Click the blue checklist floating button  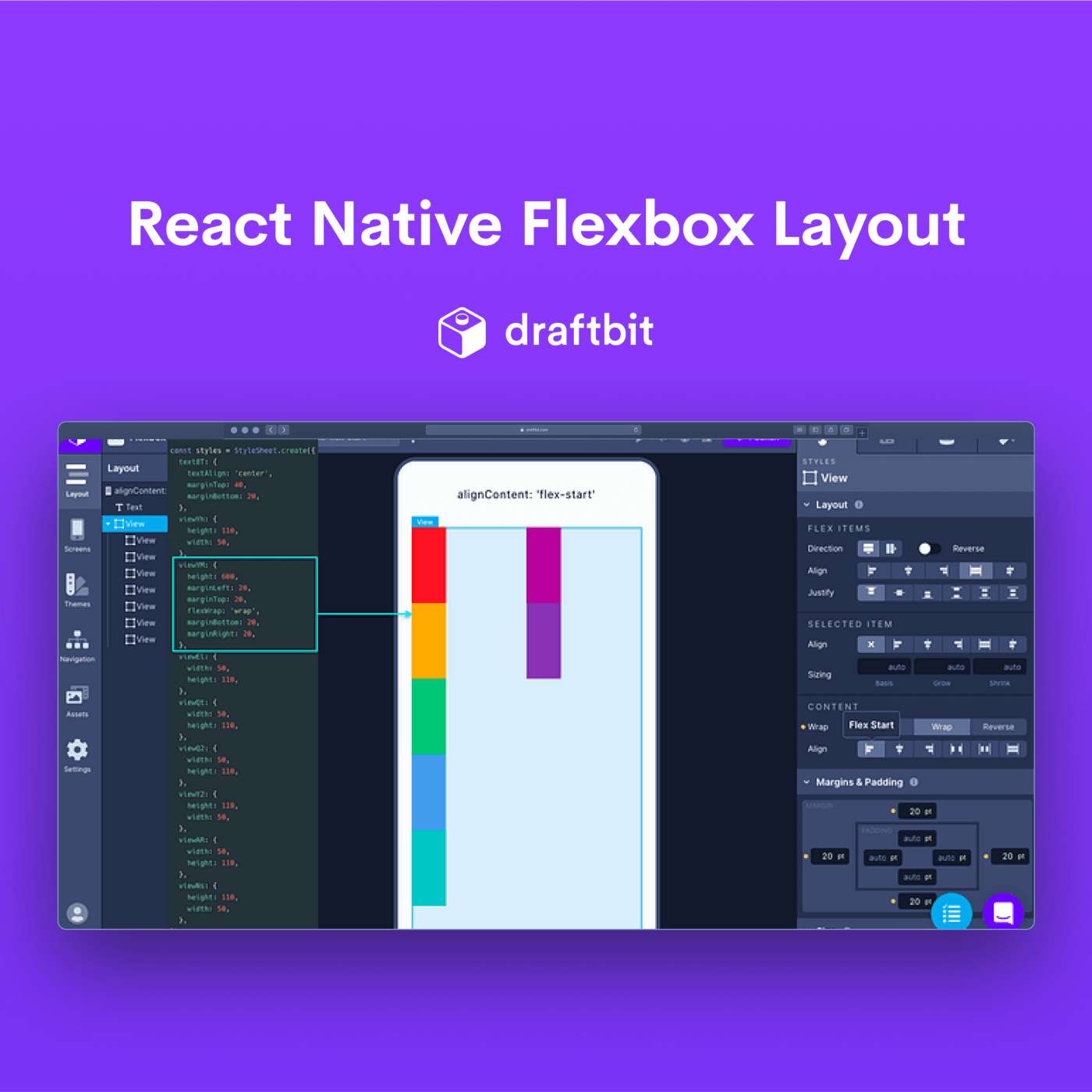952,913
